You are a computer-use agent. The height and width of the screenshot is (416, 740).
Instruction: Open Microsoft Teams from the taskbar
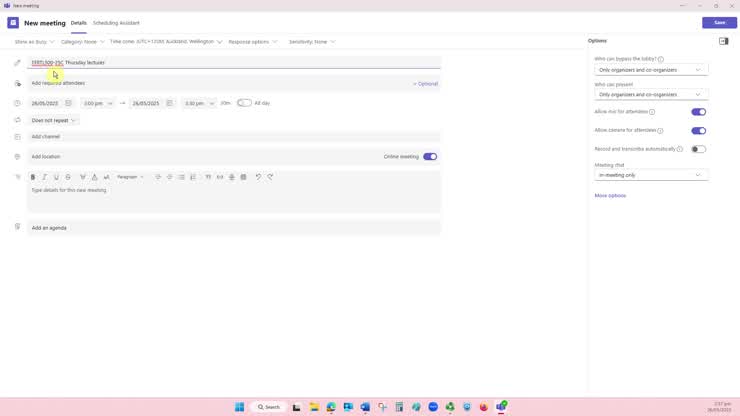coord(501,407)
